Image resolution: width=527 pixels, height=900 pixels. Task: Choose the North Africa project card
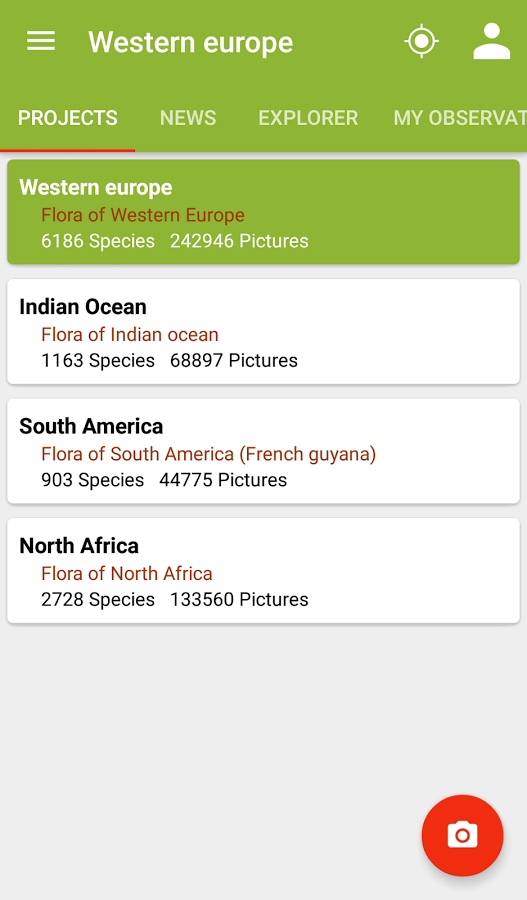pos(264,571)
